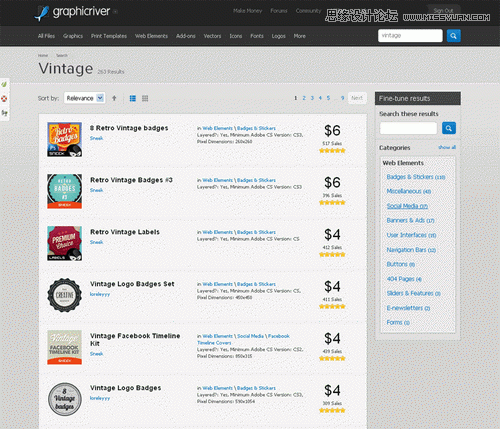Go to results page 9
The height and width of the screenshot is (429, 500).
tap(342, 98)
